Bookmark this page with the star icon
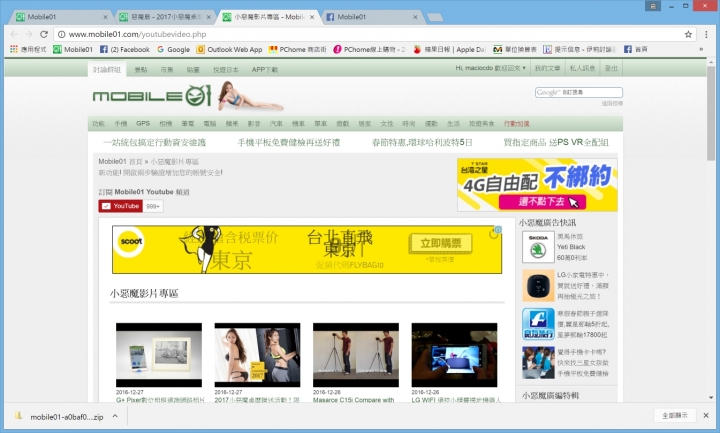 (x=688, y=34)
